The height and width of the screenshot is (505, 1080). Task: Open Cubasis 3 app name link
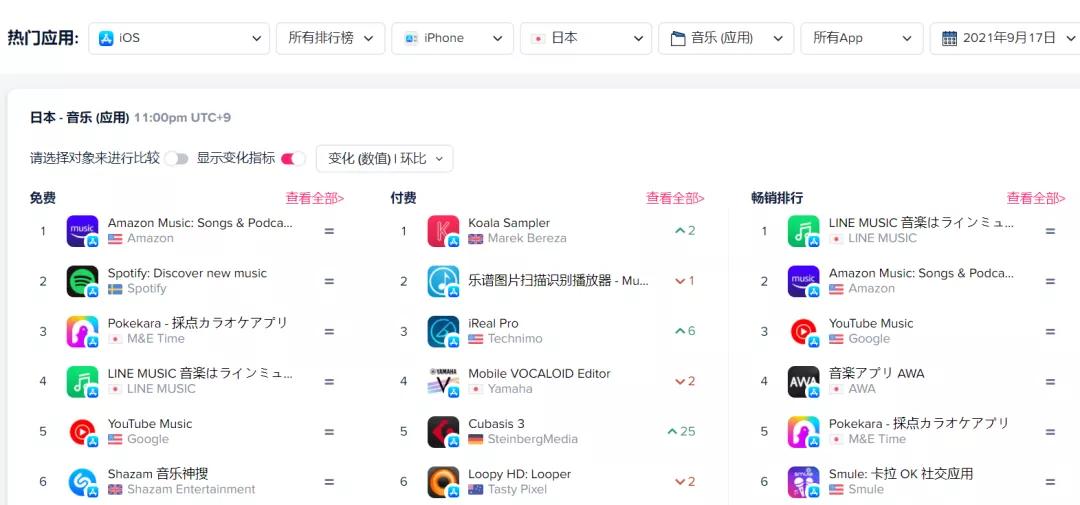[496, 424]
